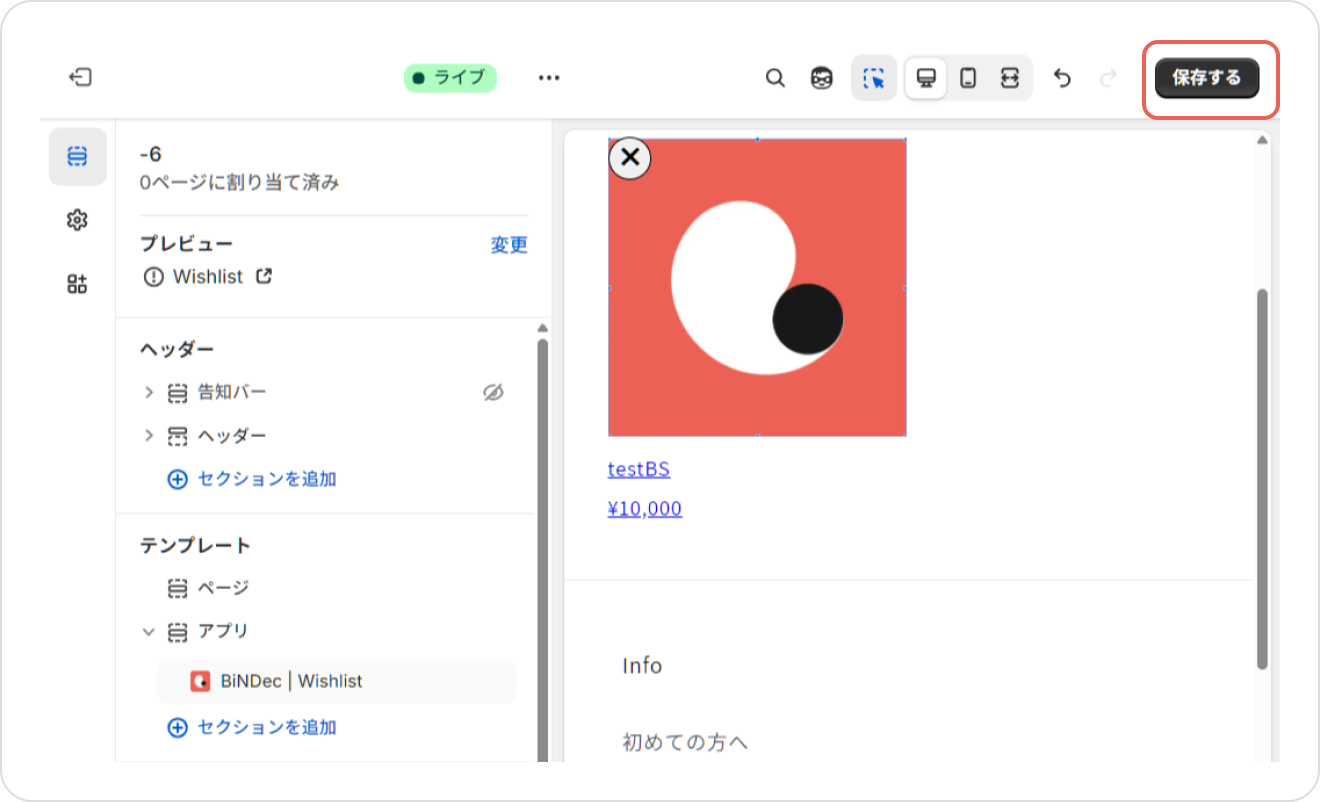
Task: Open Wishlist preview external link icon
Action: (x=264, y=276)
